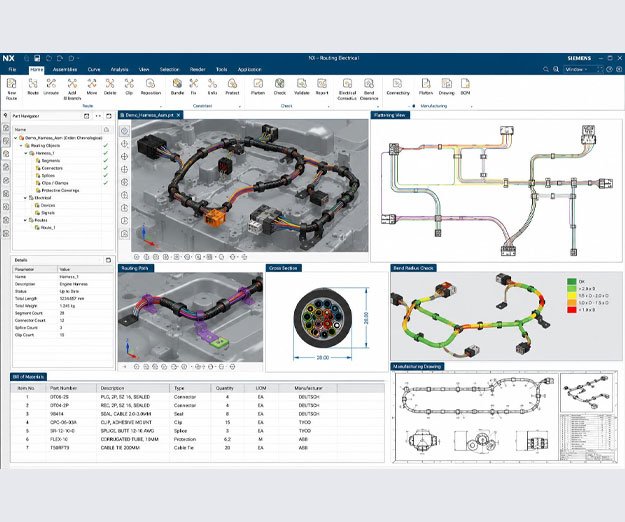The image size is (625, 522).
Task: Open the Application ribbon tab
Action: coord(250,69)
